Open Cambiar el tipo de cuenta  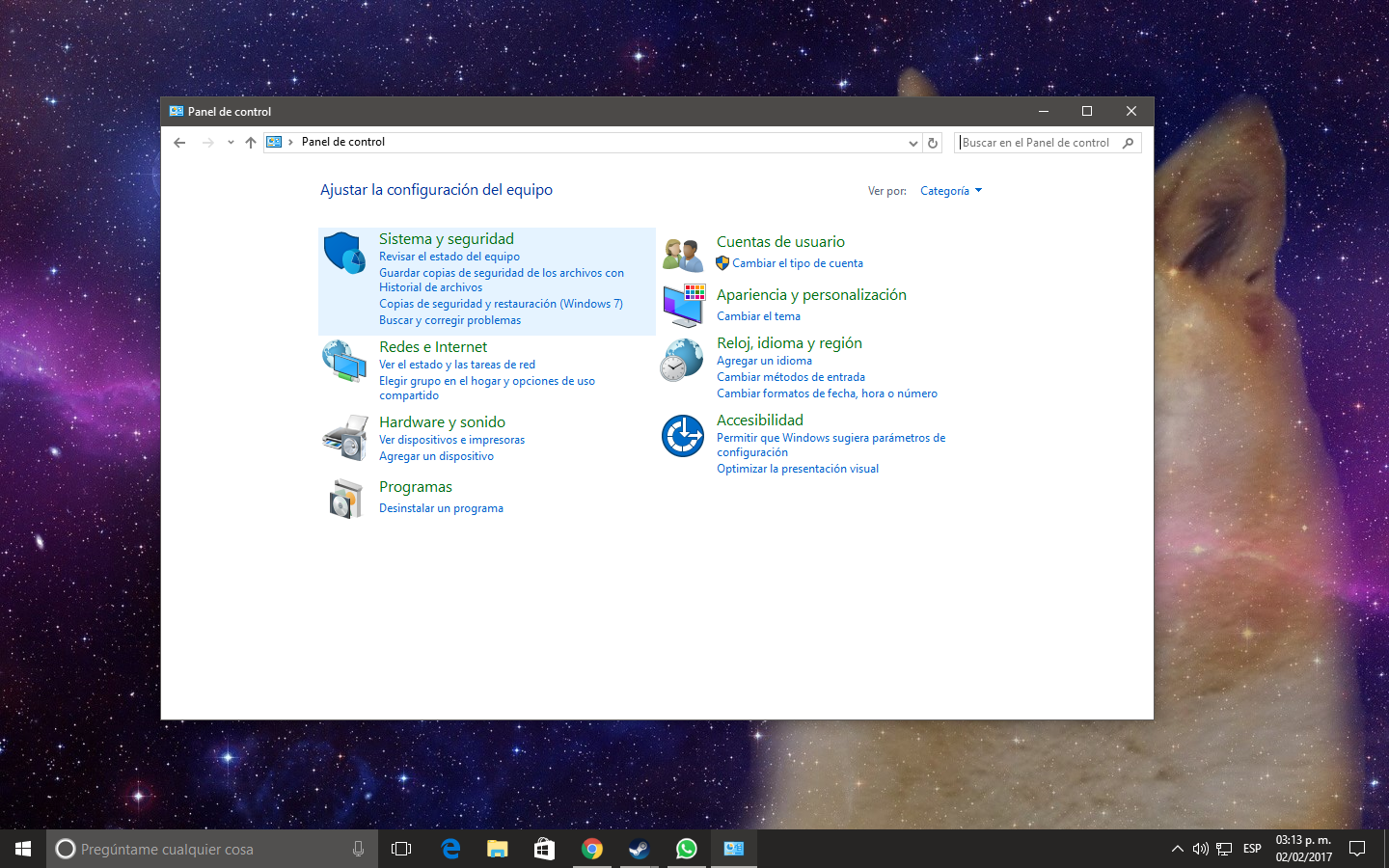tap(798, 263)
